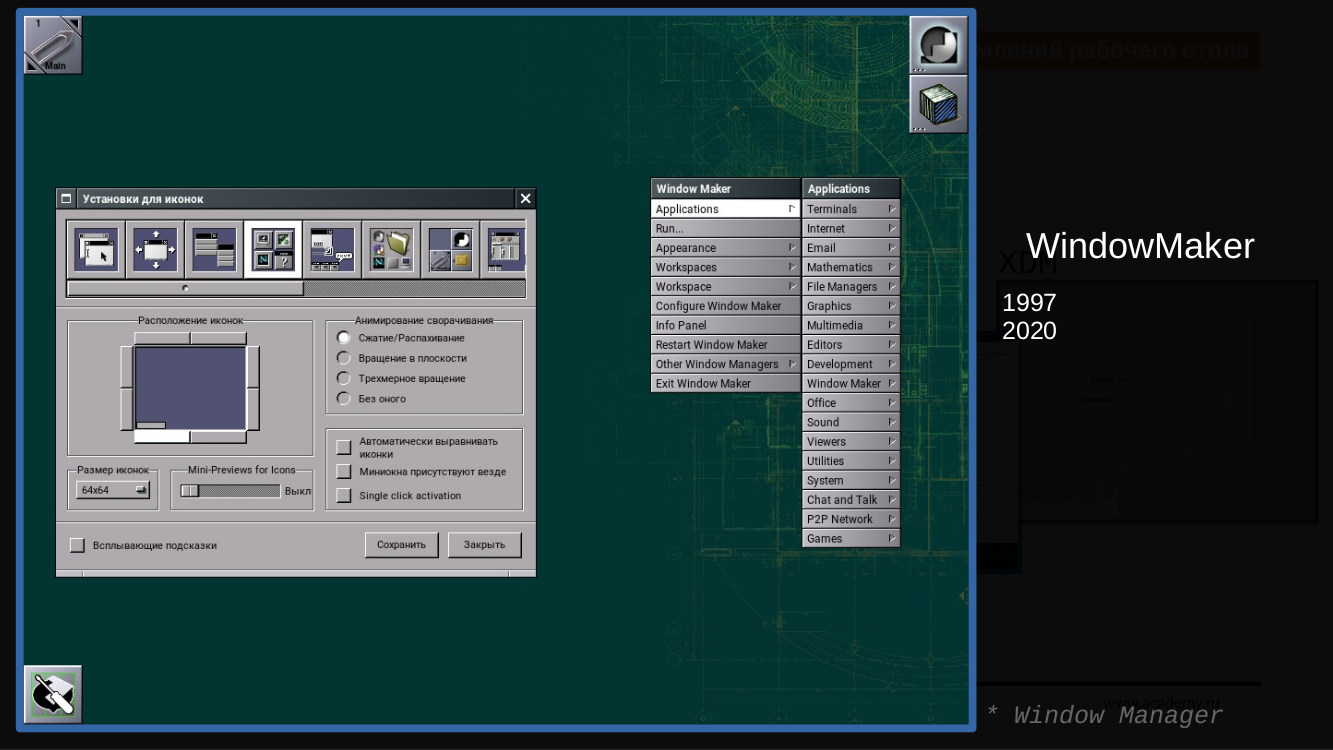Open the search path section icon with folder
This screenshot has width=1333, height=750.
[x=391, y=249]
